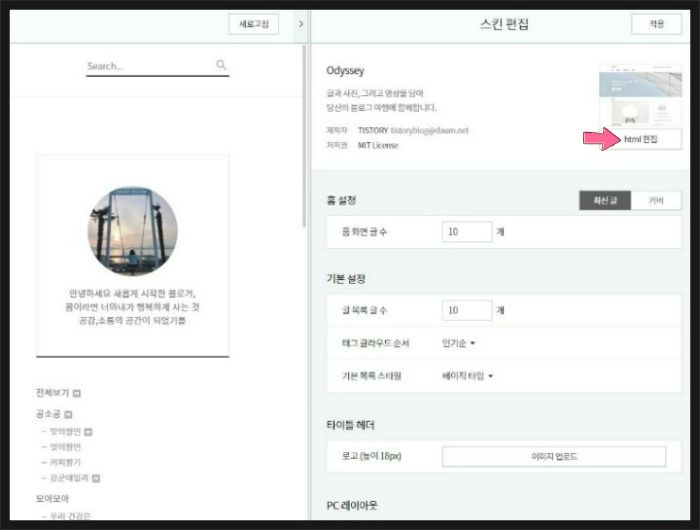700x530 pixels.
Task: Edit the 홈 화면 글 수 number field
Action: click(467, 232)
